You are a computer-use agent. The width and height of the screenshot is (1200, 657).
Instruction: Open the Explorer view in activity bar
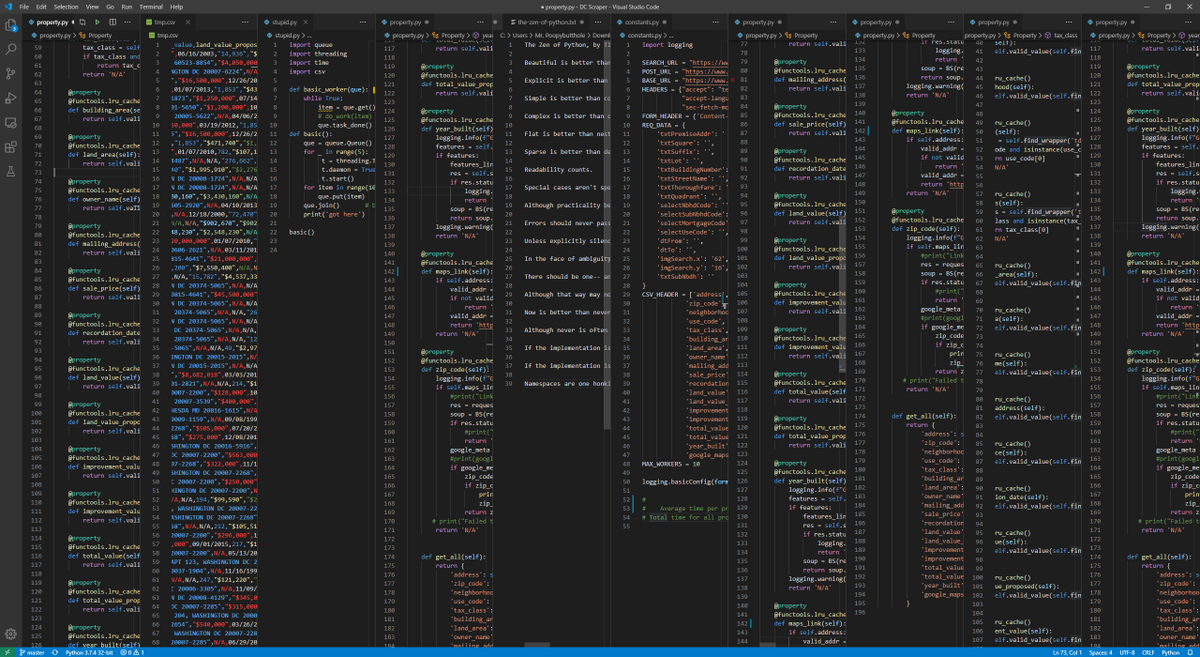[x=11, y=24]
